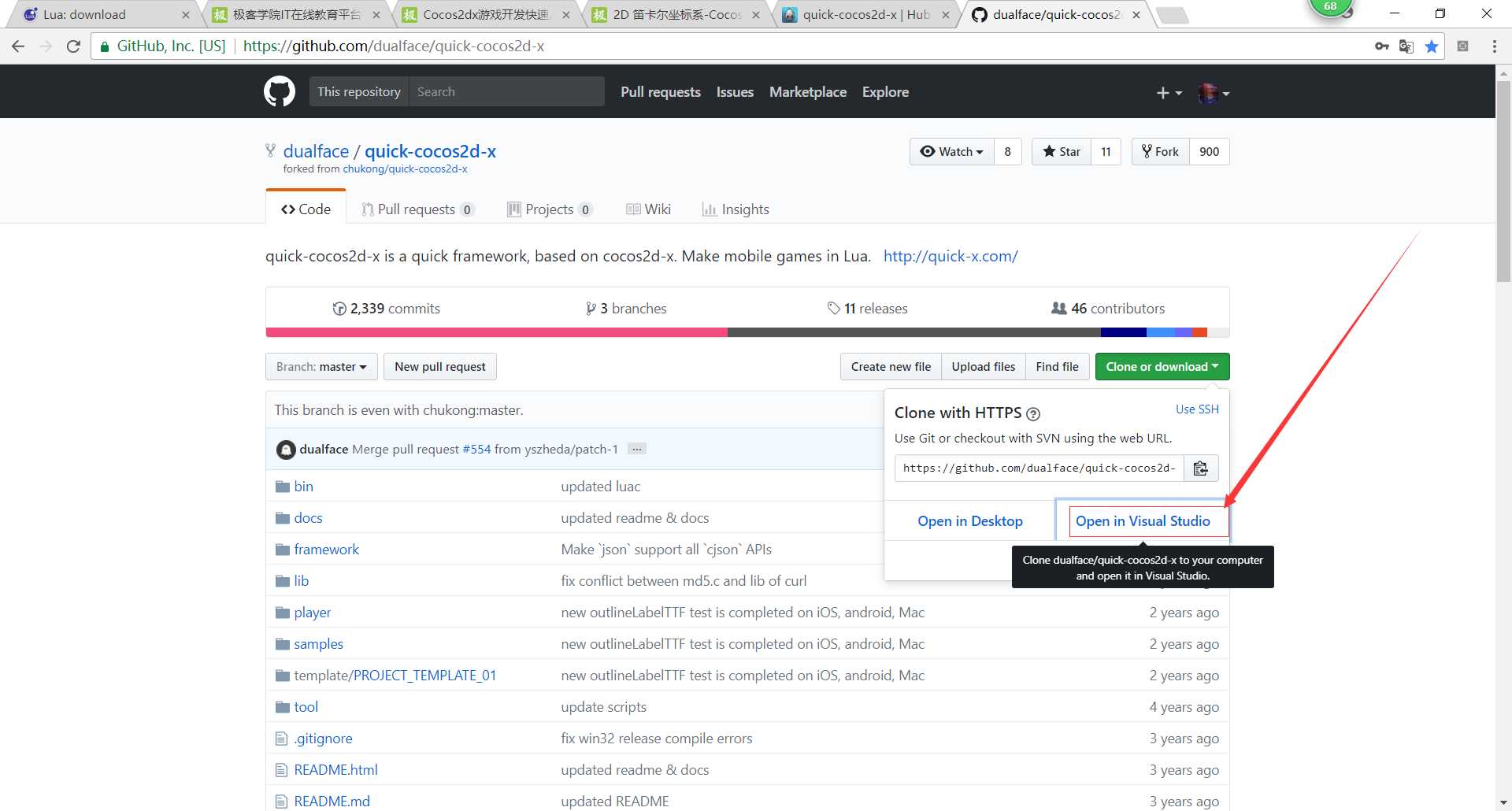Click the browser back arrow
This screenshot has height=811, width=1512.
pos(18,46)
